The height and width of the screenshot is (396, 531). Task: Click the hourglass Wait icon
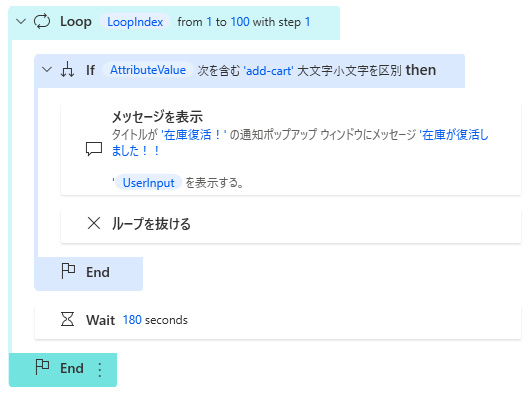point(67,319)
